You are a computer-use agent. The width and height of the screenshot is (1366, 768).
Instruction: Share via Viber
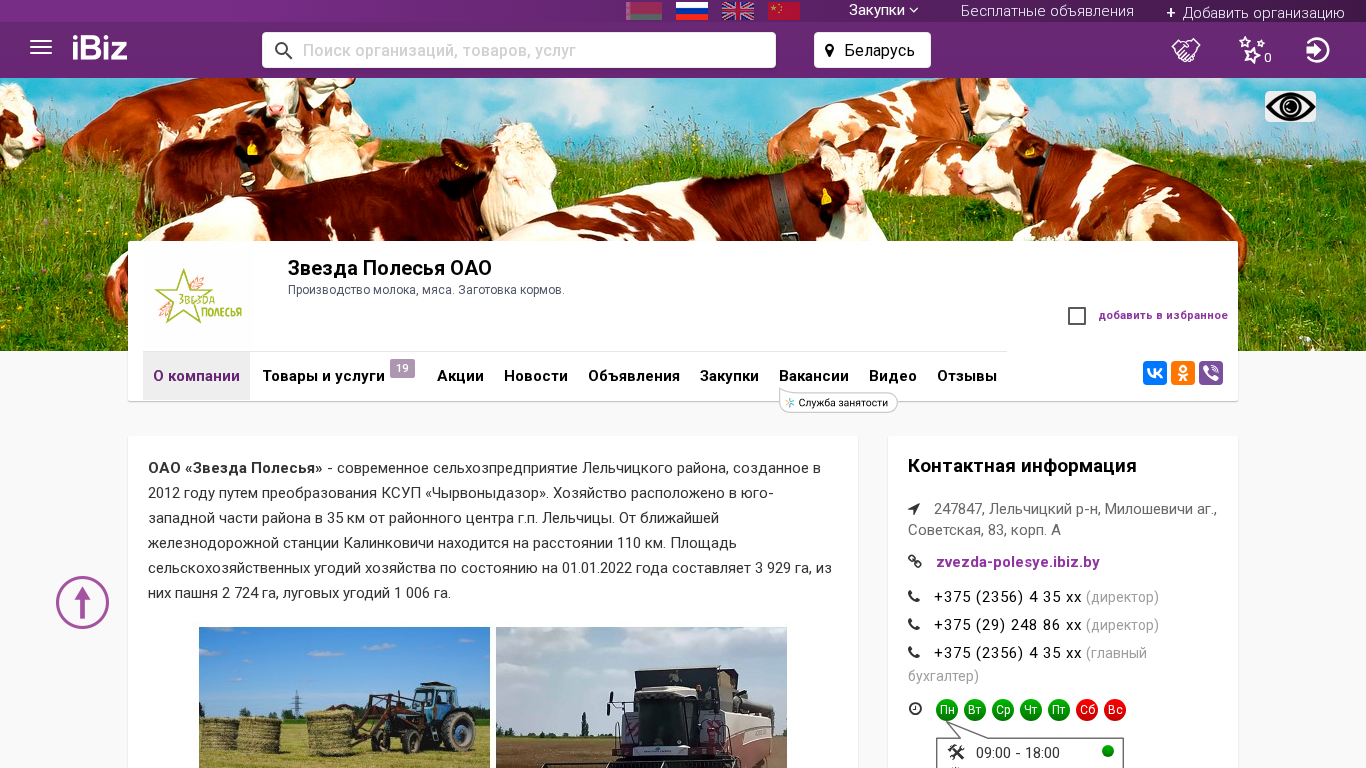pyautogui.click(x=1211, y=373)
